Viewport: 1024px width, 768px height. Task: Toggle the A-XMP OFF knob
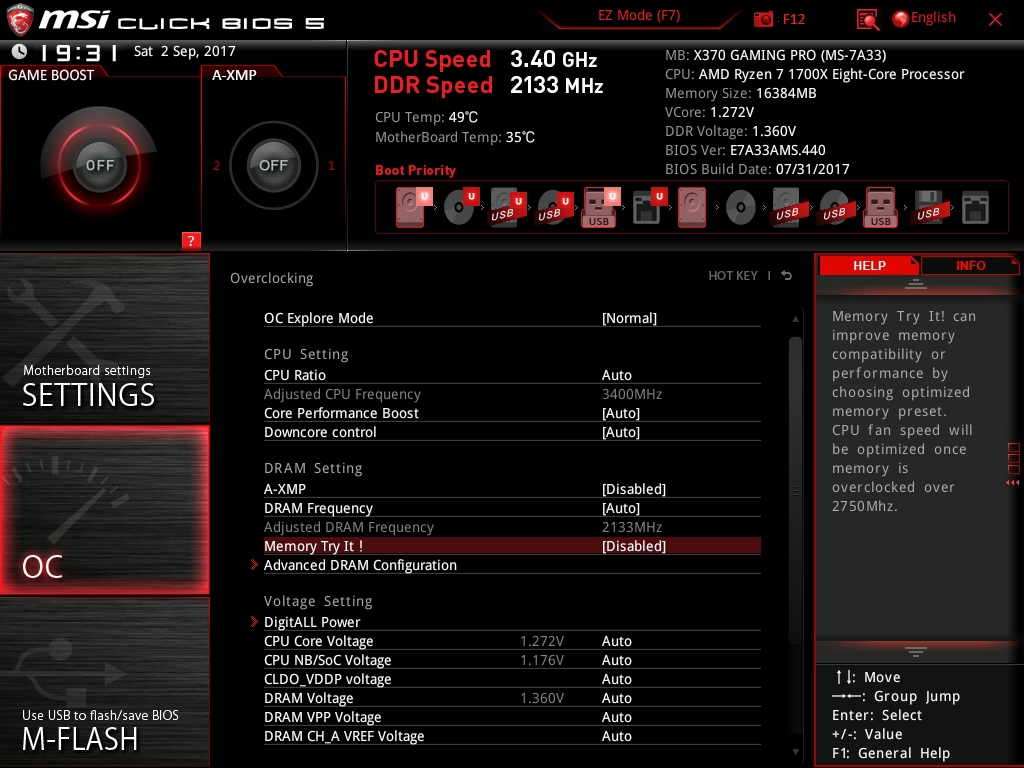point(273,165)
